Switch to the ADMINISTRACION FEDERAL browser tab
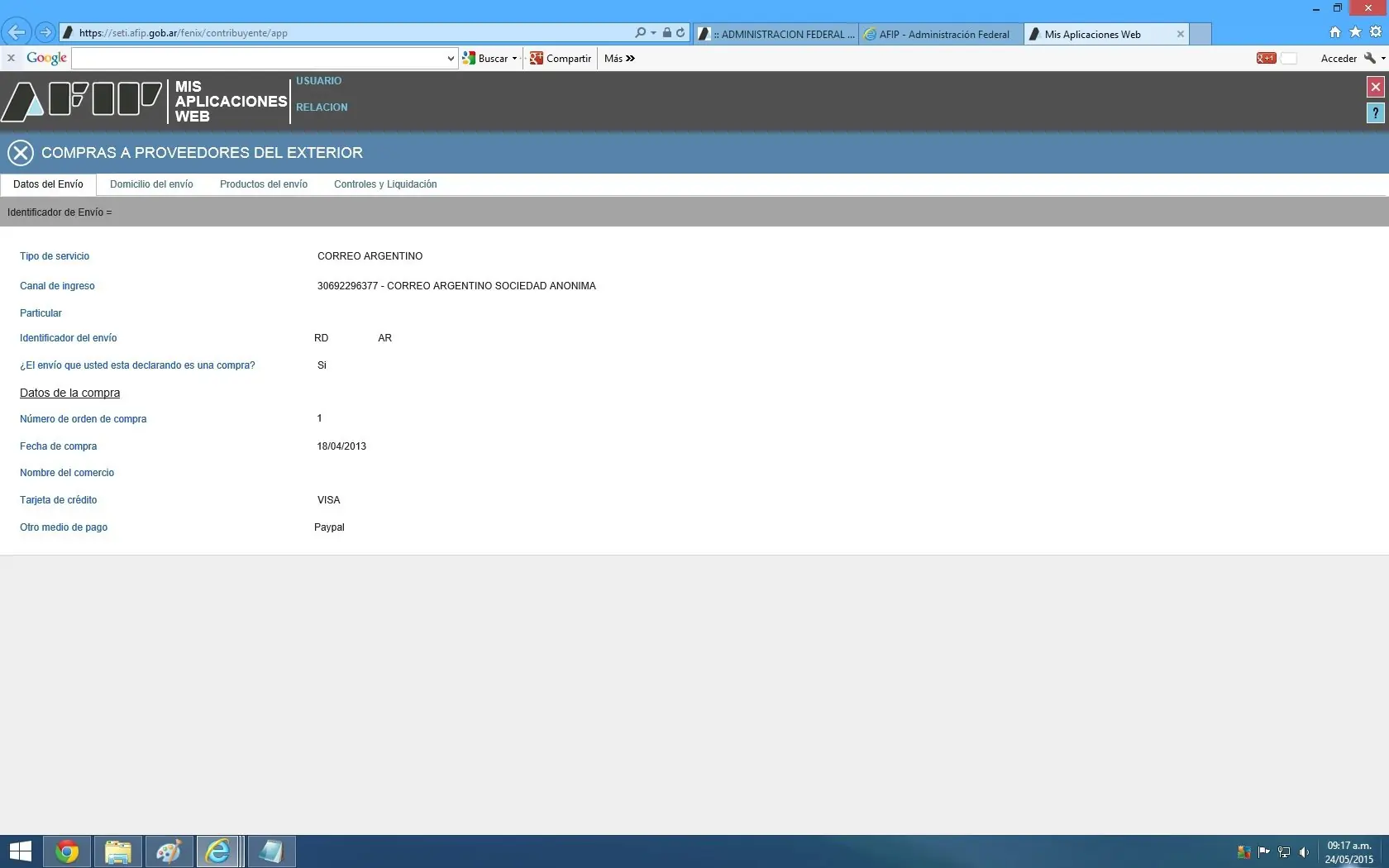 coord(776,34)
